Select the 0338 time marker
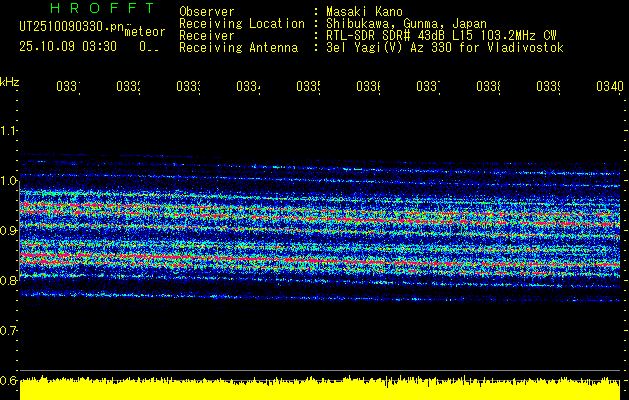629x400 pixels. pos(489,87)
